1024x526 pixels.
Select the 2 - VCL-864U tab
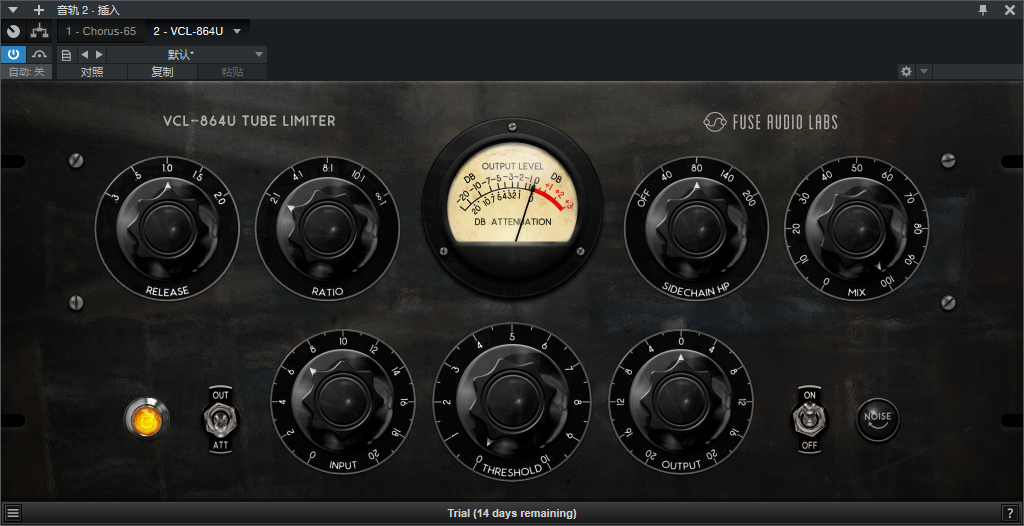[x=188, y=31]
